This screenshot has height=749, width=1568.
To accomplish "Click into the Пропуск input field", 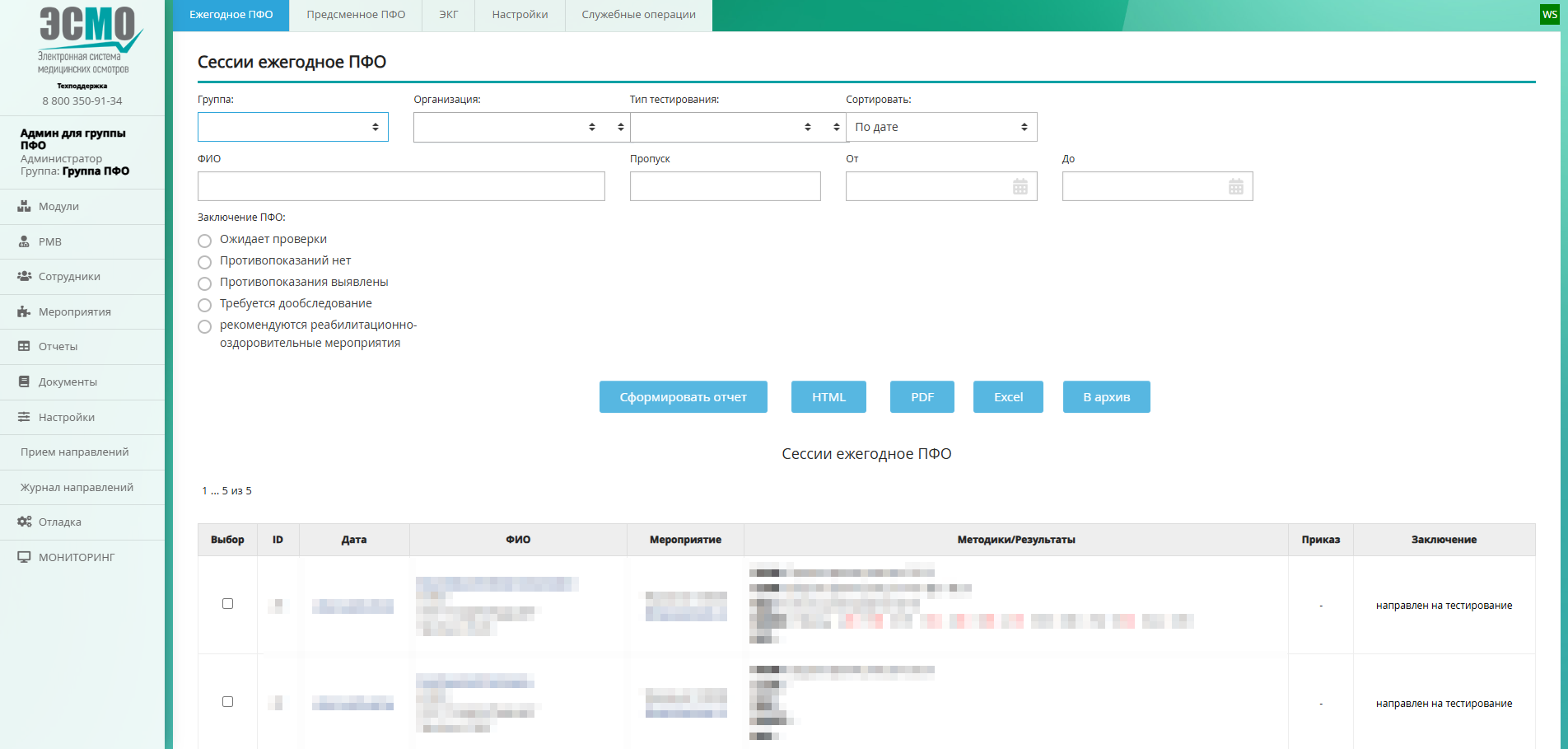I will click(x=726, y=186).
